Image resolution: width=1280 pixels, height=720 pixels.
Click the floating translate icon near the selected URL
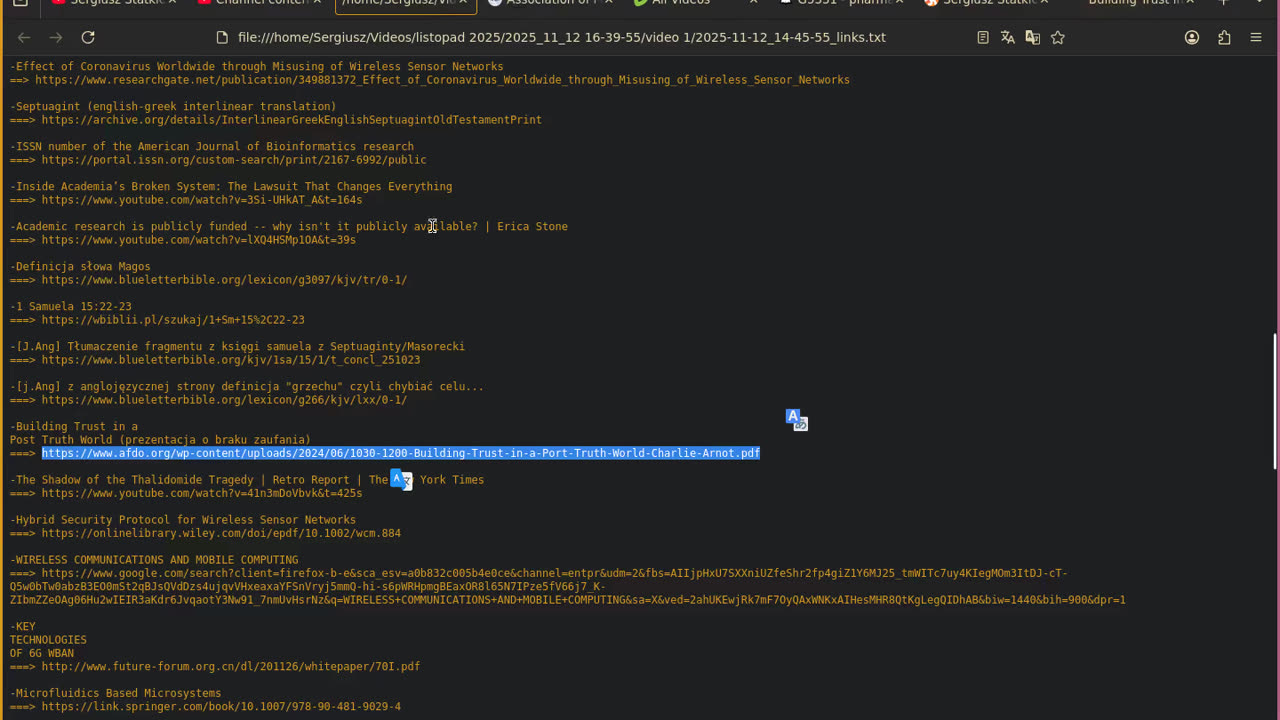tap(796, 420)
